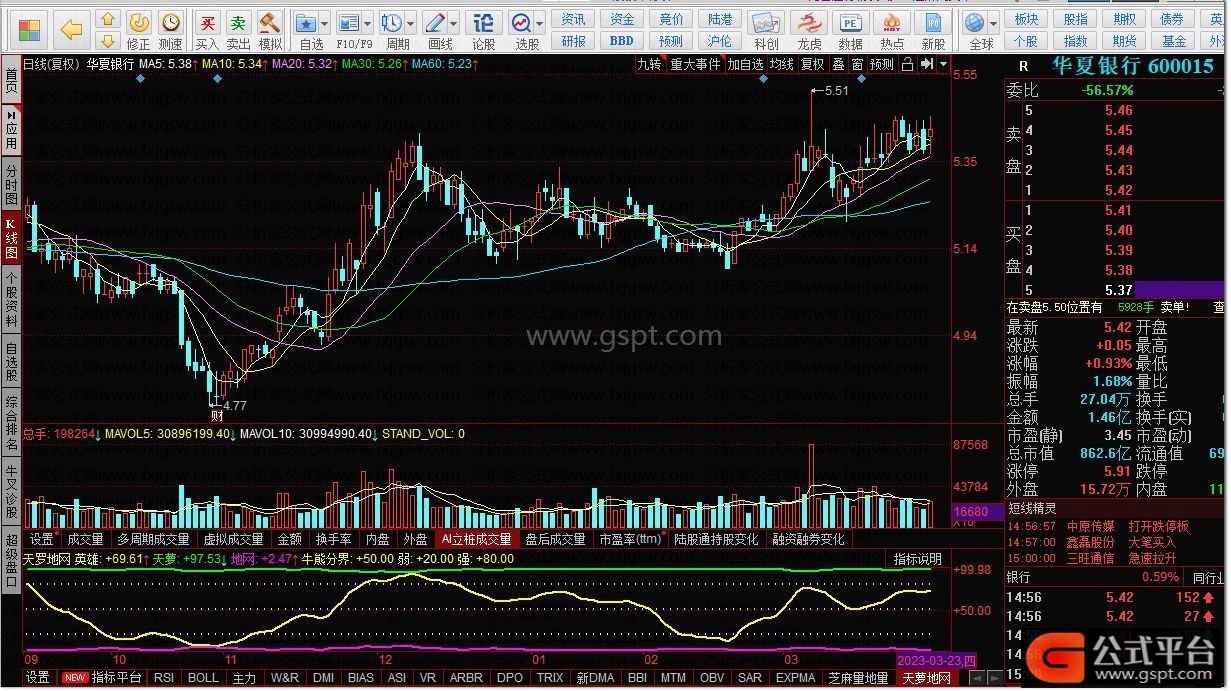Open the 研报 research reports button
Viewport: 1231px width, 691px height.
(574, 41)
